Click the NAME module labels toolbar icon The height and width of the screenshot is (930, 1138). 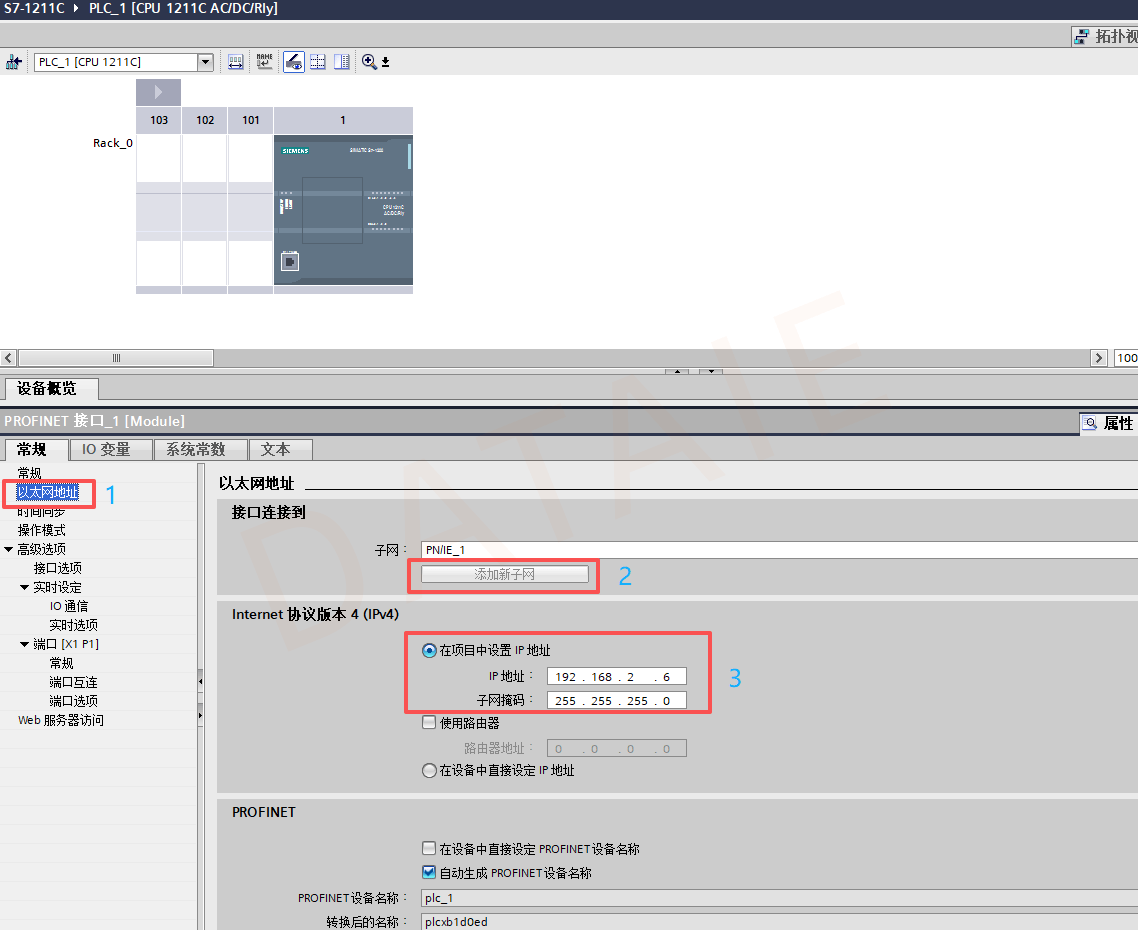click(264, 62)
